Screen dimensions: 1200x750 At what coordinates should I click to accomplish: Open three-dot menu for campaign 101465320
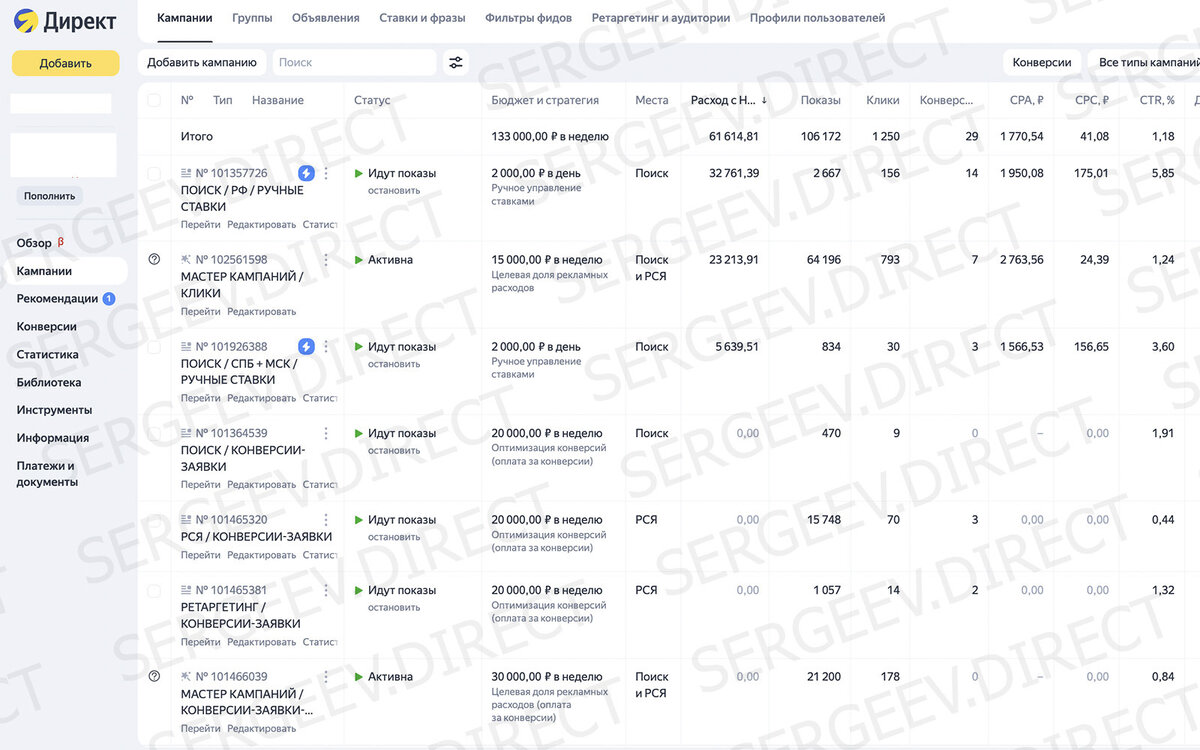[x=326, y=520]
